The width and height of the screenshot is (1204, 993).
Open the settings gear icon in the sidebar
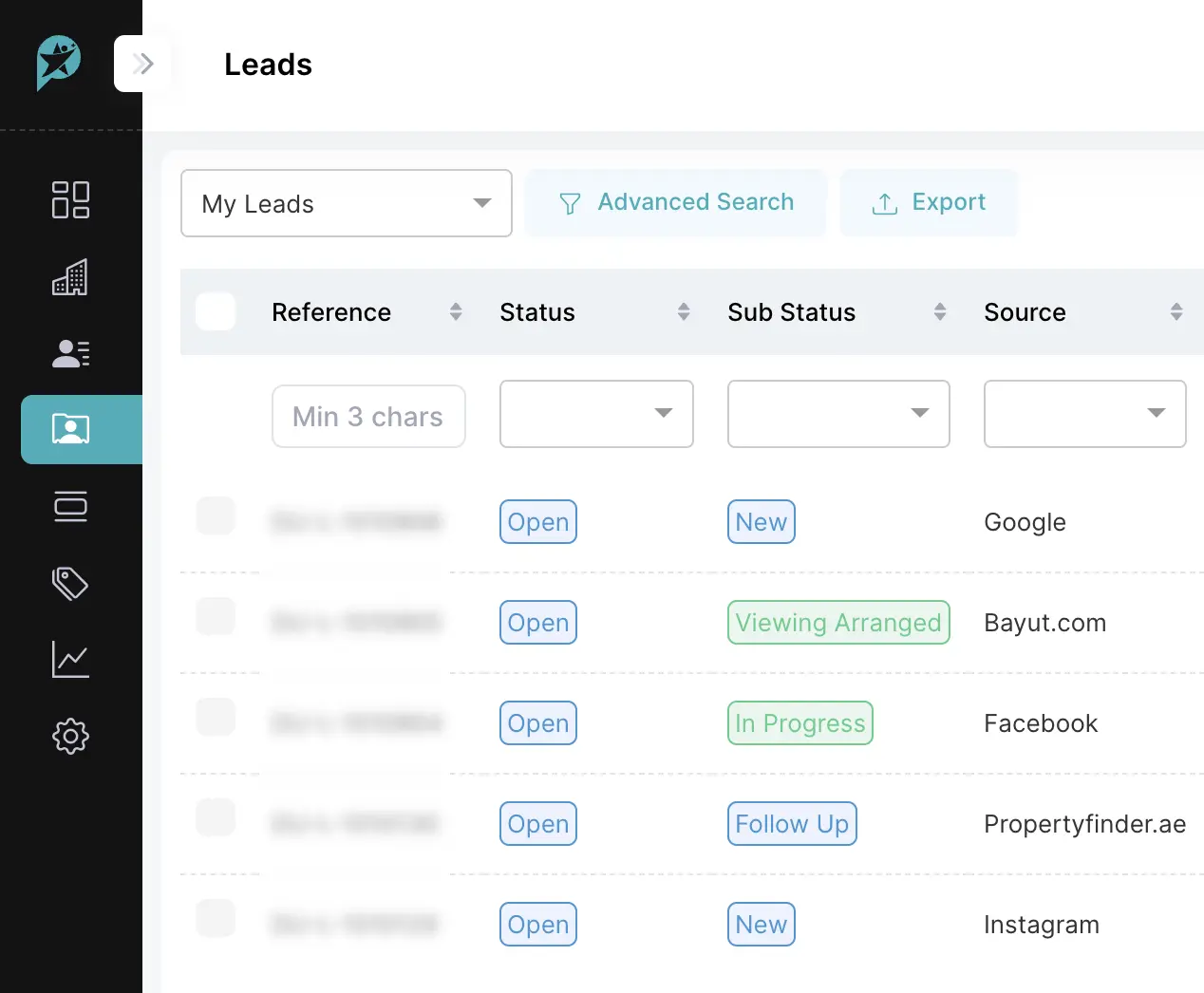tap(70, 736)
